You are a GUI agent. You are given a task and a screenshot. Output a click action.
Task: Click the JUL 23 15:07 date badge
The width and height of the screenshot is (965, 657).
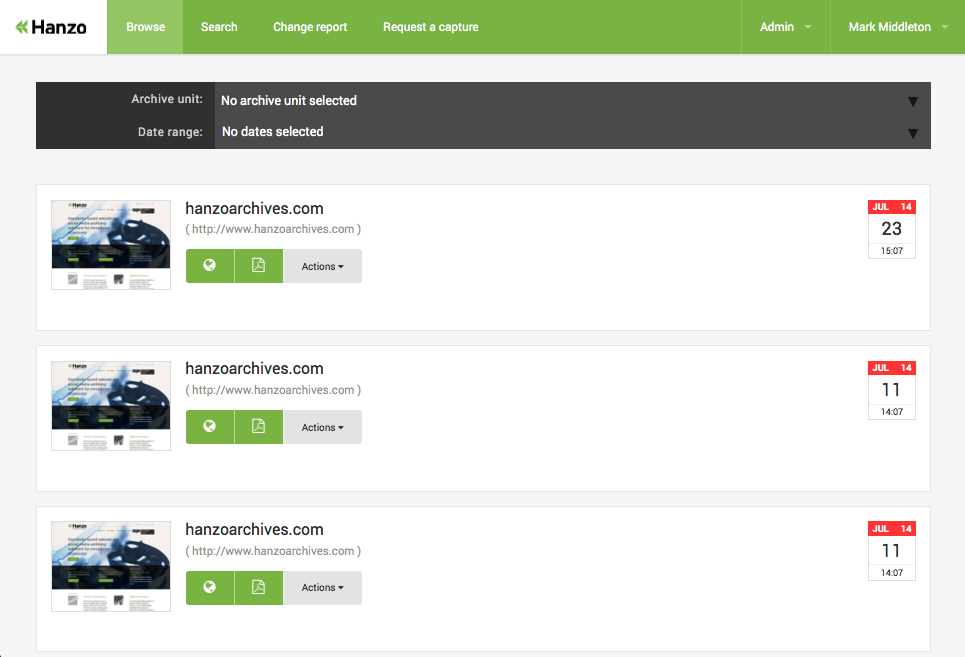click(892, 229)
